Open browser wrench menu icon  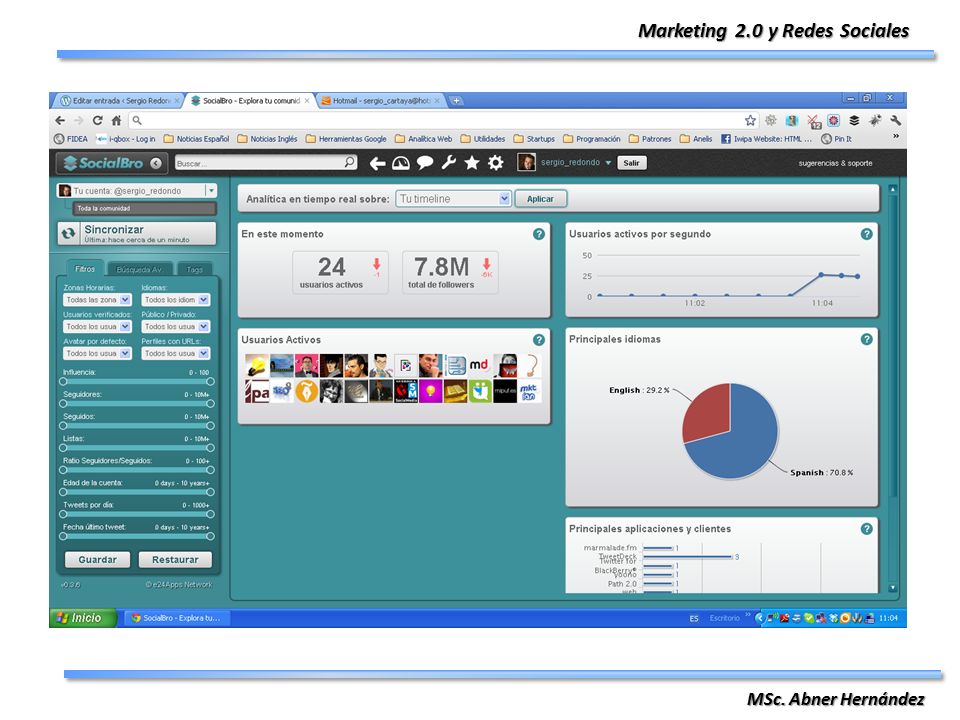point(895,121)
